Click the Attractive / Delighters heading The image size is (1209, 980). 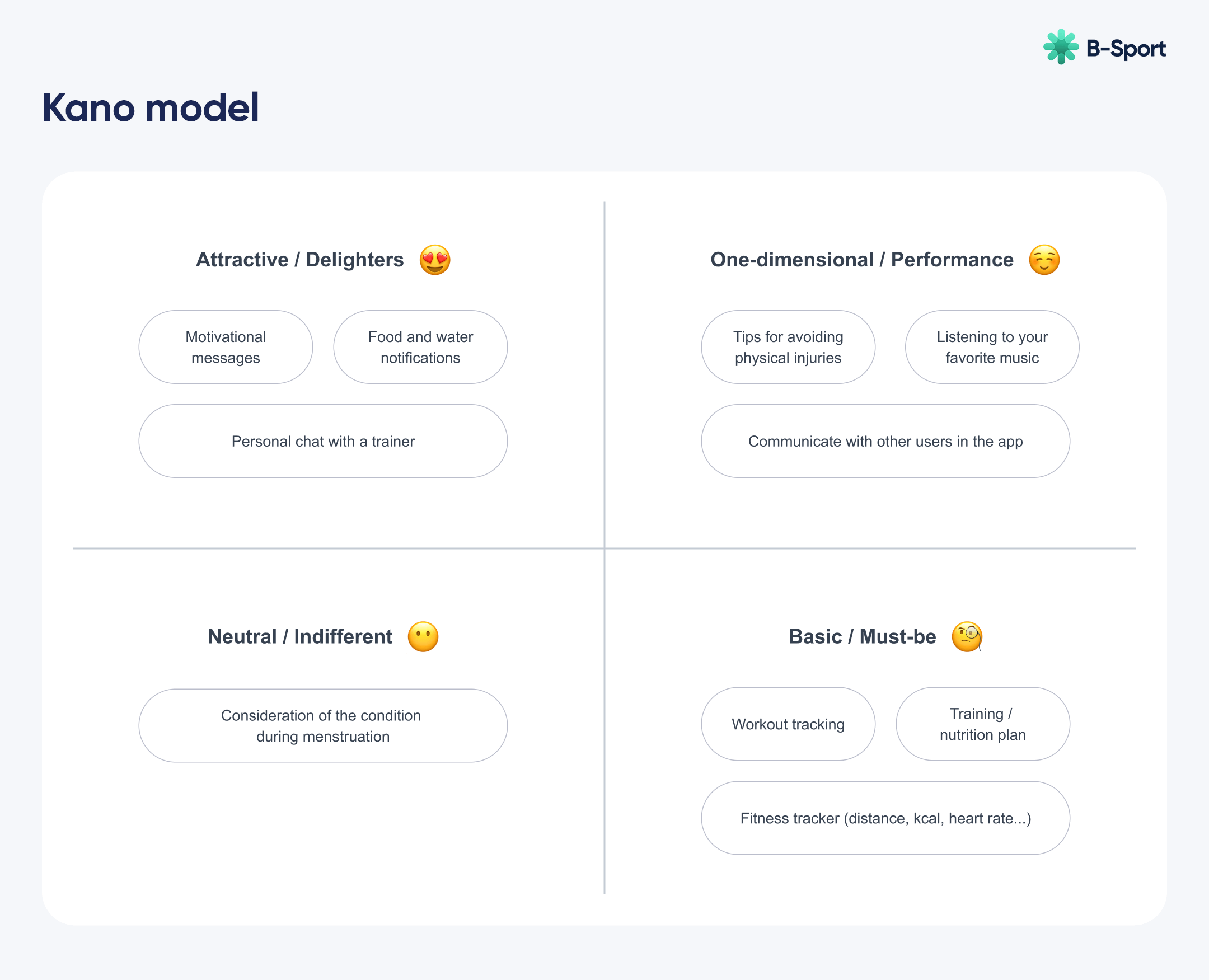click(x=299, y=260)
